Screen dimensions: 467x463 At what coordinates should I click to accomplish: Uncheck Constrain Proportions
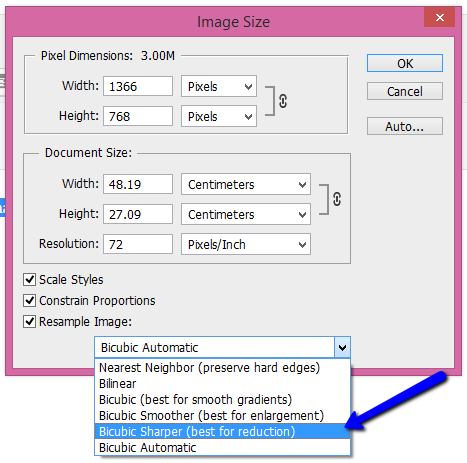29,300
